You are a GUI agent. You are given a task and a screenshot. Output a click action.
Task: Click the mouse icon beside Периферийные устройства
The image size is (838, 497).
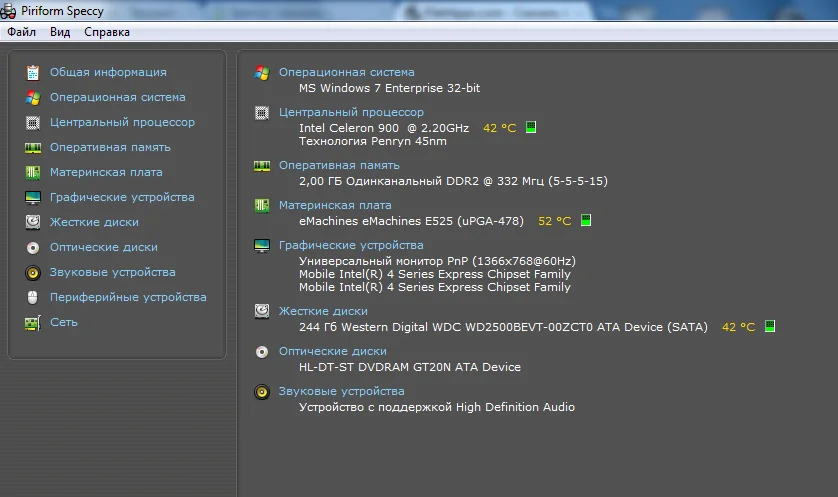click(x=33, y=298)
